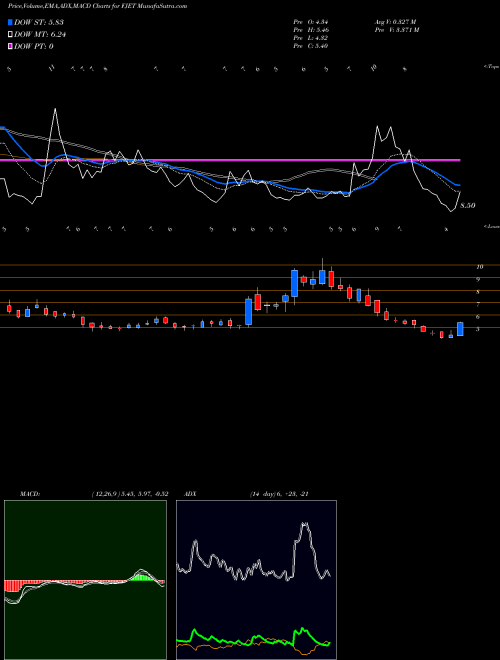The height and width of the screenshot is (660, 500).
Task: Click the price axis label 6
Action: [x=478, y=317]
